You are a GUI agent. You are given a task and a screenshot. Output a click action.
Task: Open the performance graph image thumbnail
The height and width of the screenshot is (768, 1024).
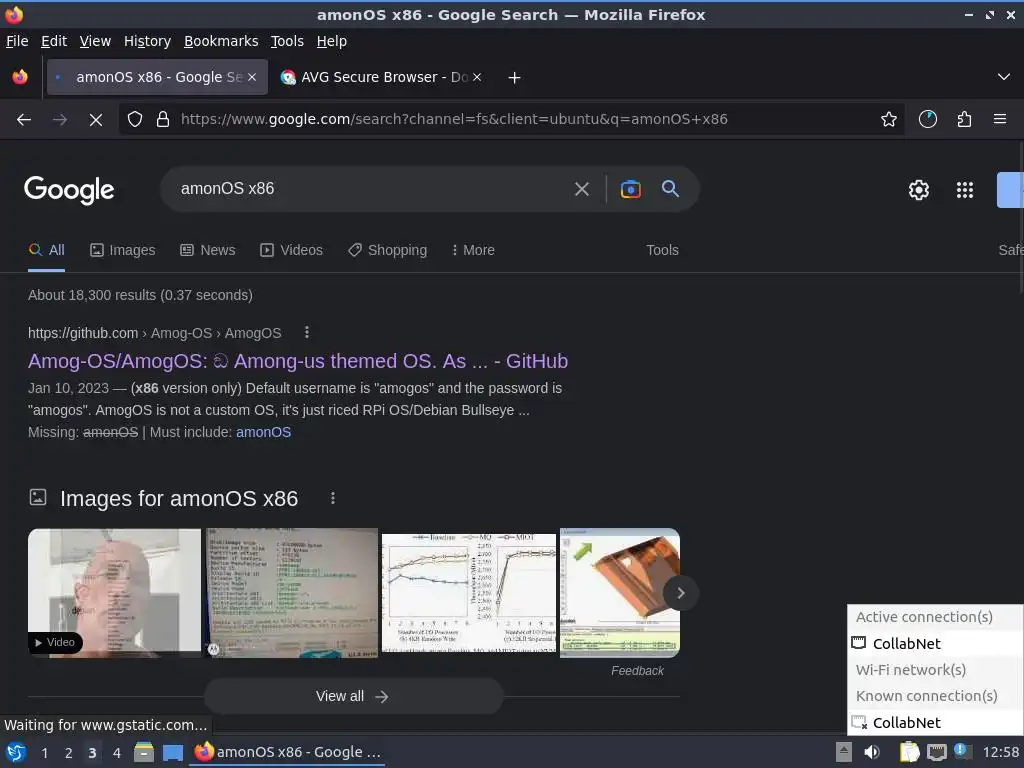pos(468,593)
